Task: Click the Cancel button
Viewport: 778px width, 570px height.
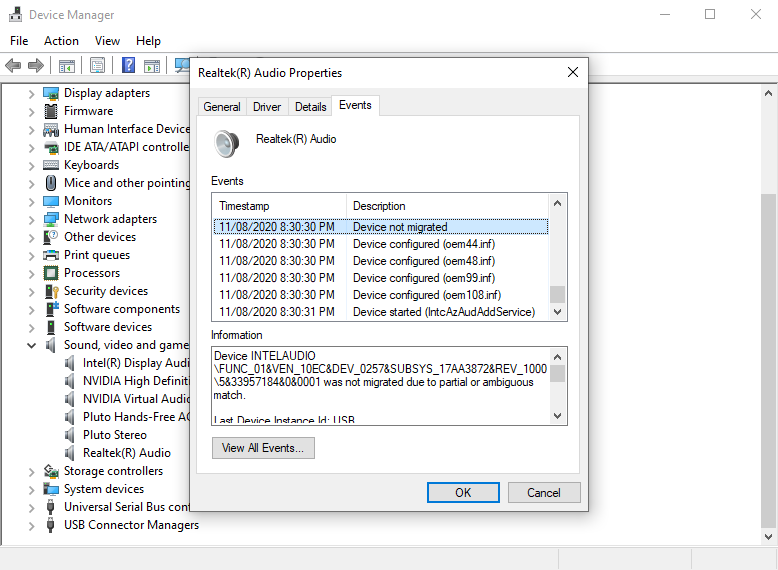Action: pyautogui.click(x=544, y=493)
